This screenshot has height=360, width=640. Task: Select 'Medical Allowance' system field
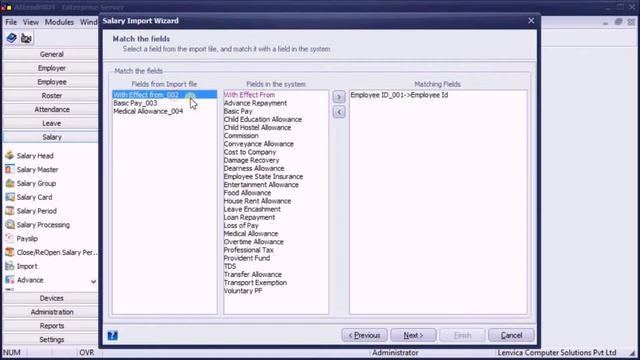click(251, 233)
